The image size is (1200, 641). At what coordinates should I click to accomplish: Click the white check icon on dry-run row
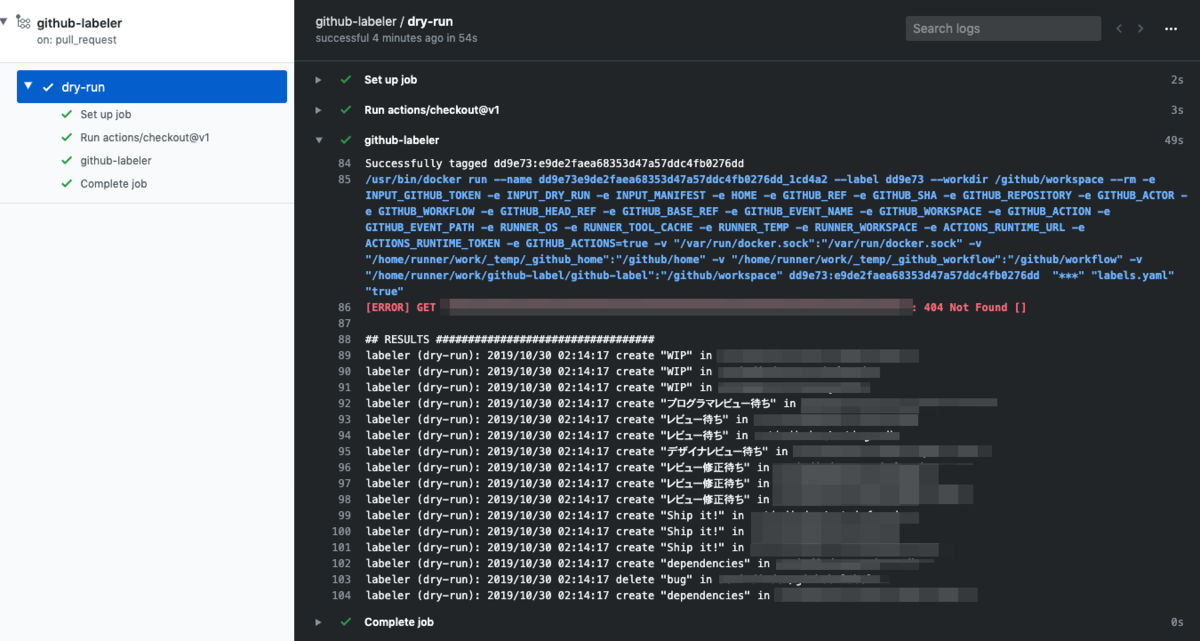48,87
